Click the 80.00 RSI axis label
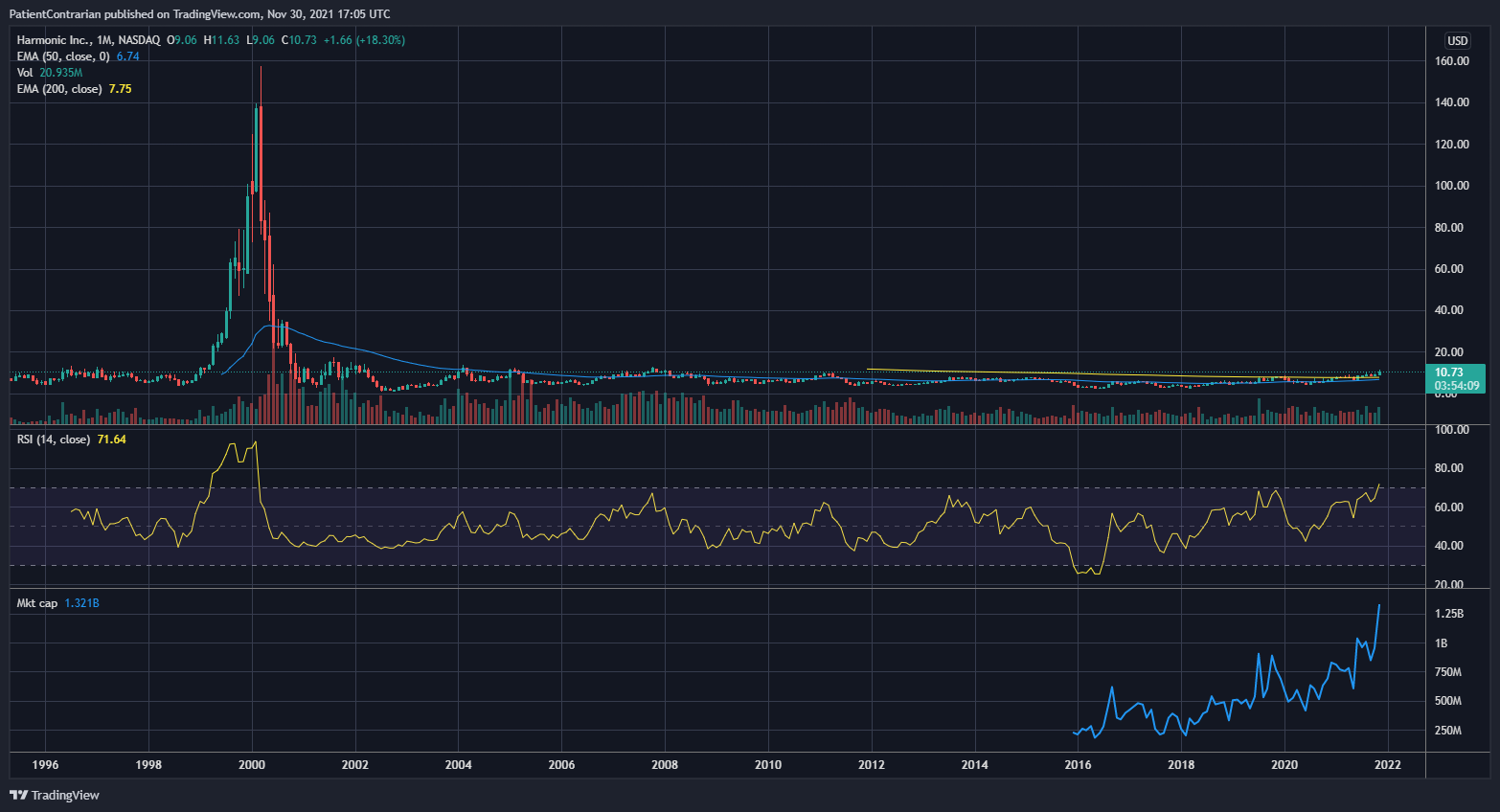 1449,468
